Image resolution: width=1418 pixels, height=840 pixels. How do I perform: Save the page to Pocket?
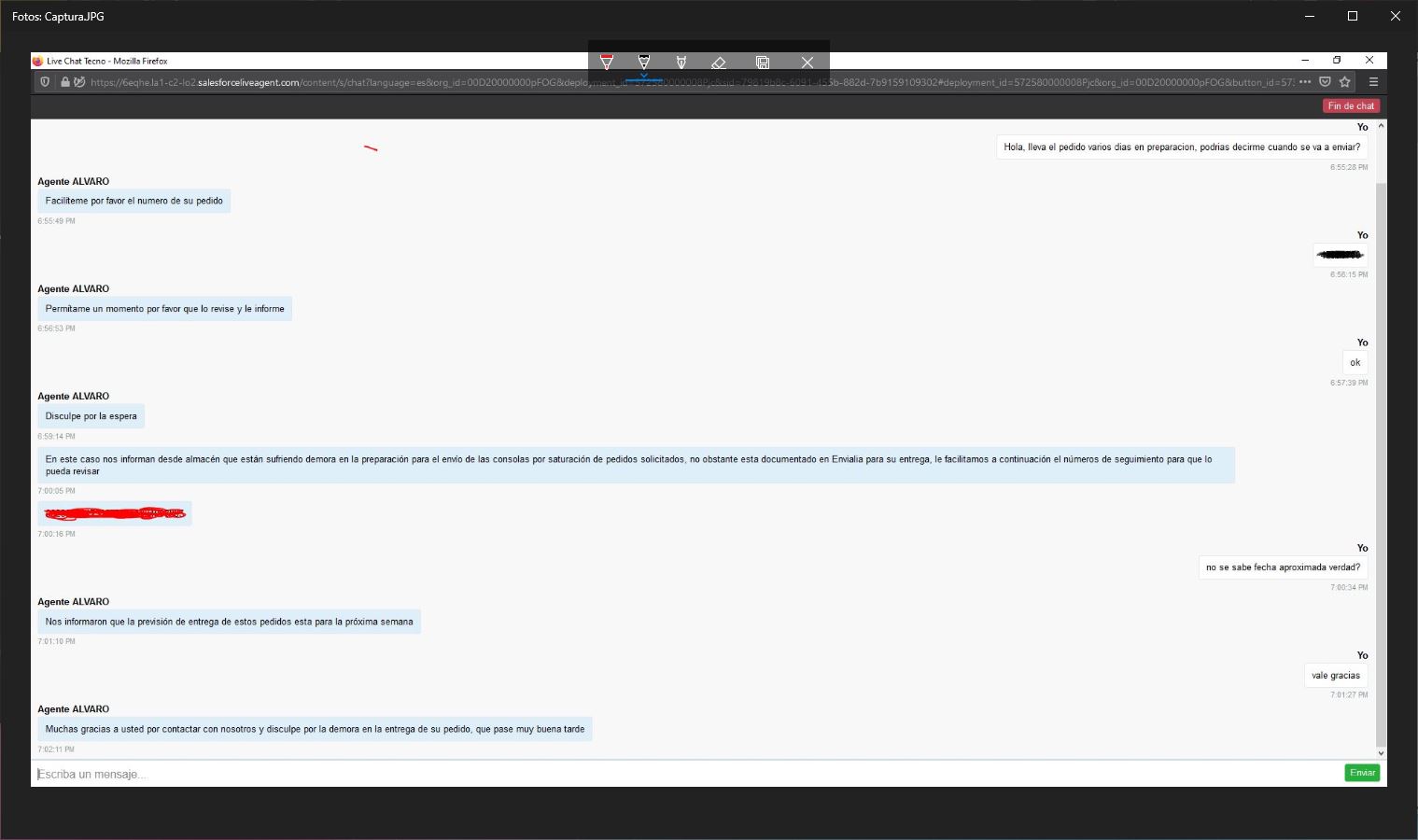point(1325,82)
